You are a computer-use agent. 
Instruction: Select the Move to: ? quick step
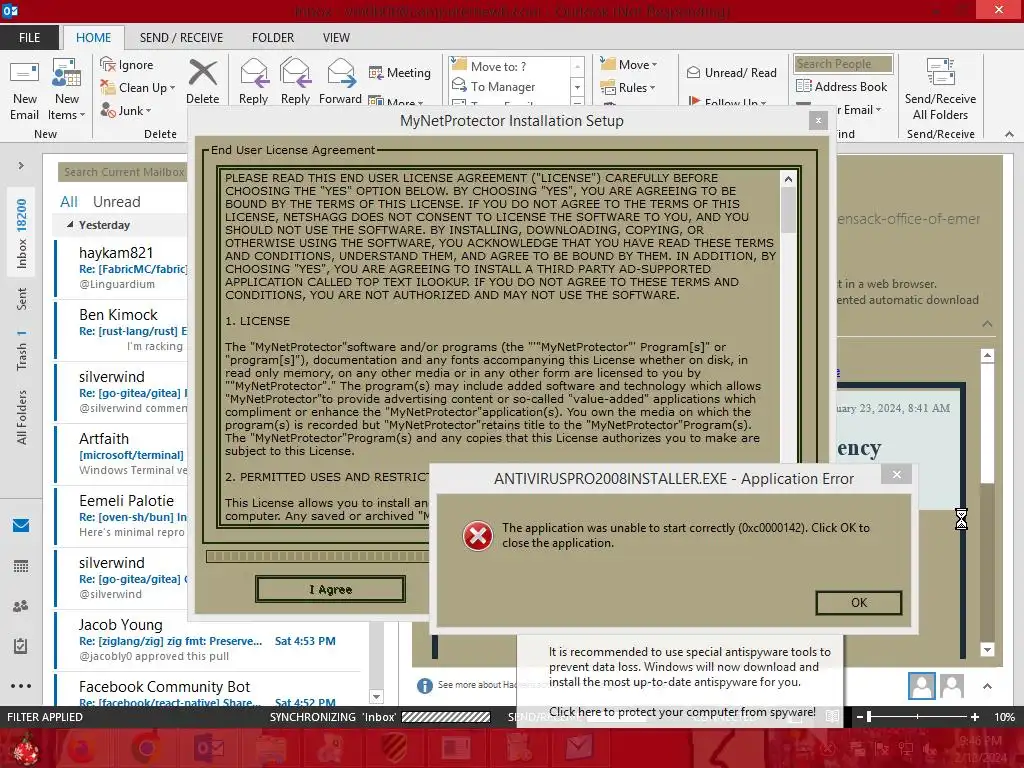pyautogui.click(x=498, y=67)
